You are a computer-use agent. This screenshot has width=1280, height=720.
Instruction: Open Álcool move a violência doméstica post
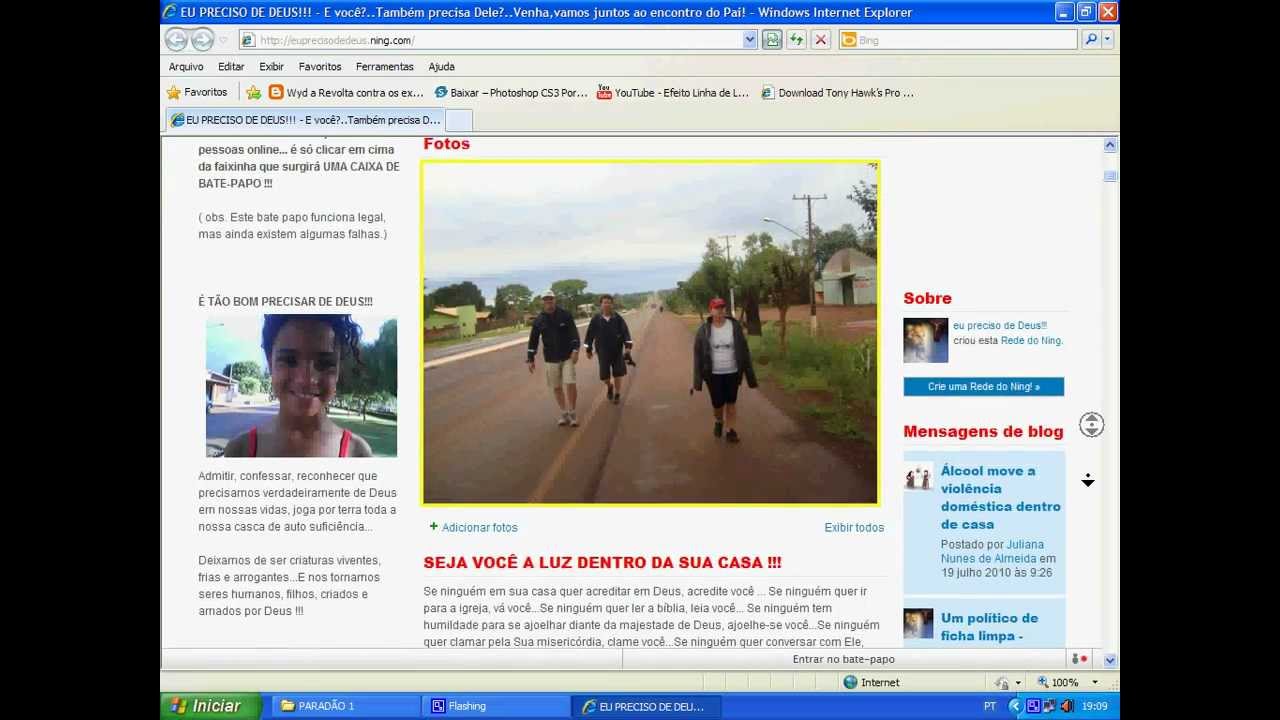1000,497
